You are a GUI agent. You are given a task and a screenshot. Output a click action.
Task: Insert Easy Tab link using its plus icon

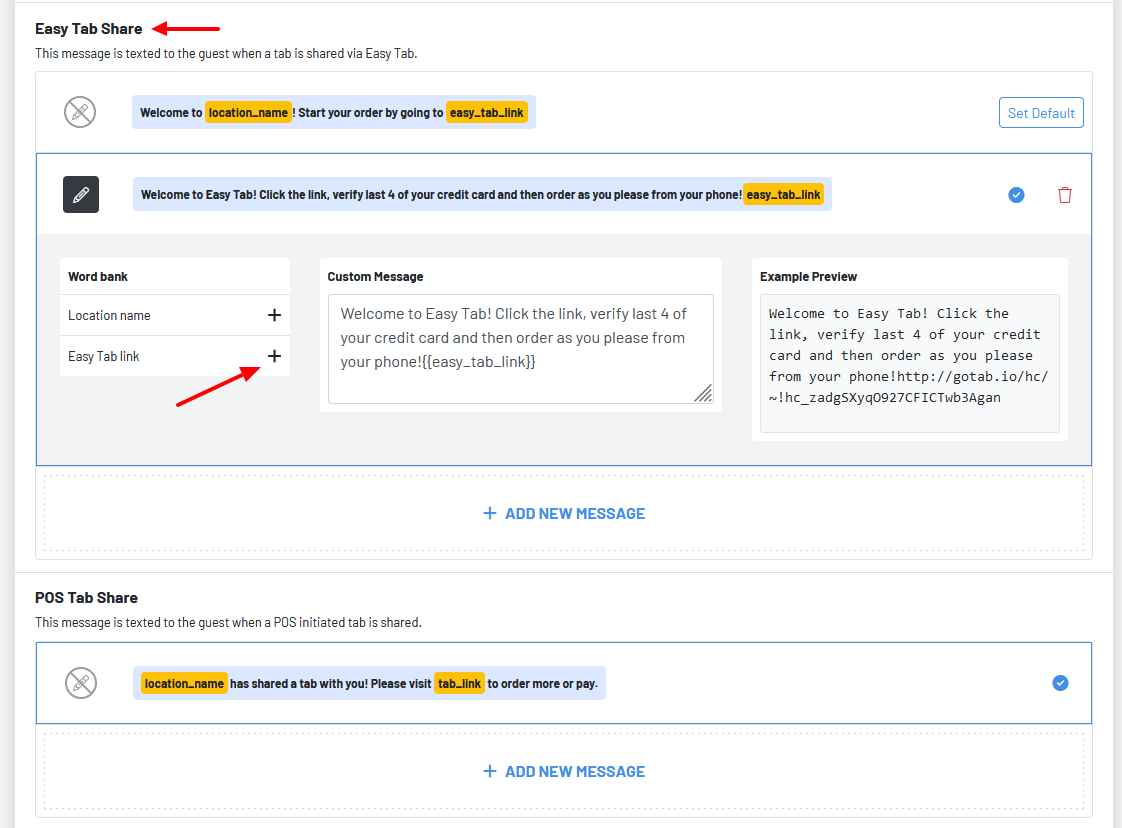click(x=274, y=356)
